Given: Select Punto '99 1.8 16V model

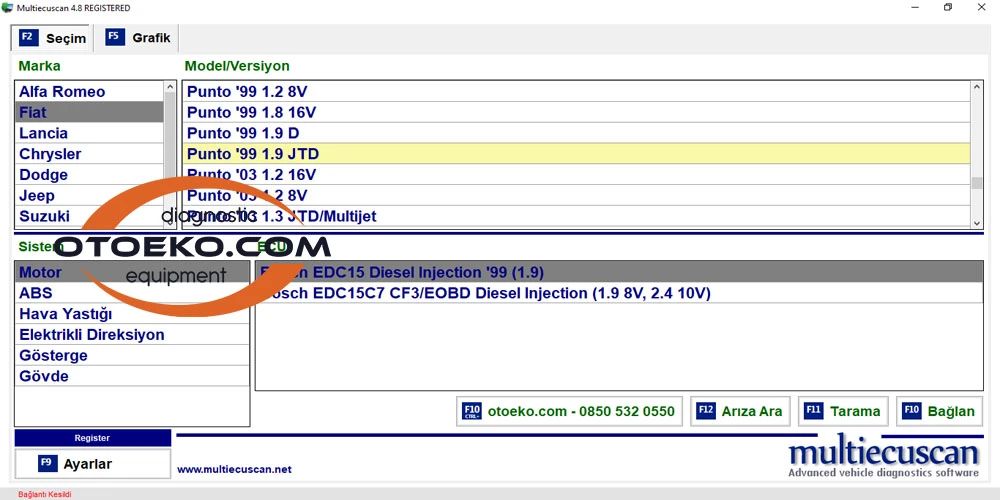Looking at the screenshot, I should 577,112.
